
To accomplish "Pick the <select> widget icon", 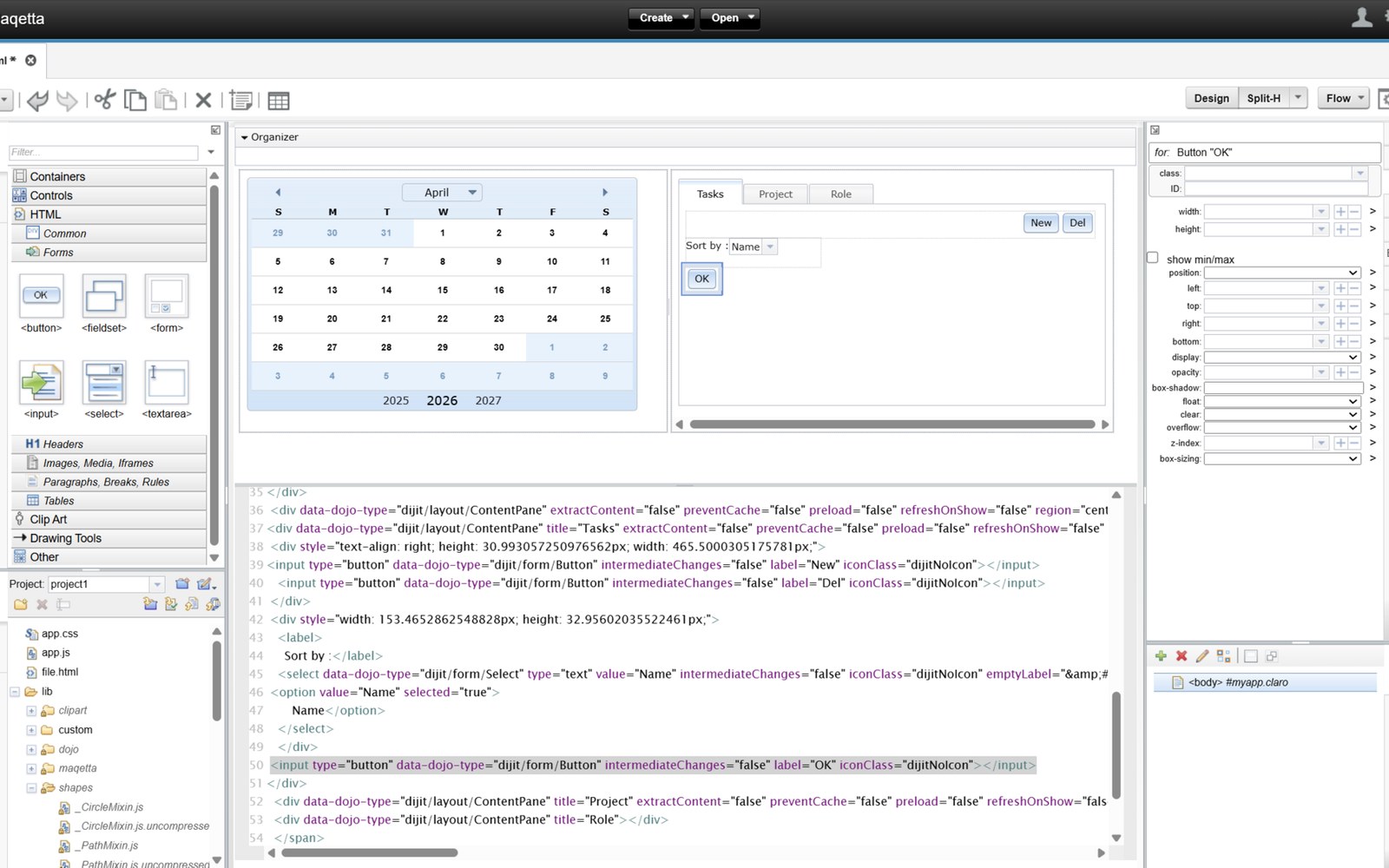I will (x=104, y=382).
